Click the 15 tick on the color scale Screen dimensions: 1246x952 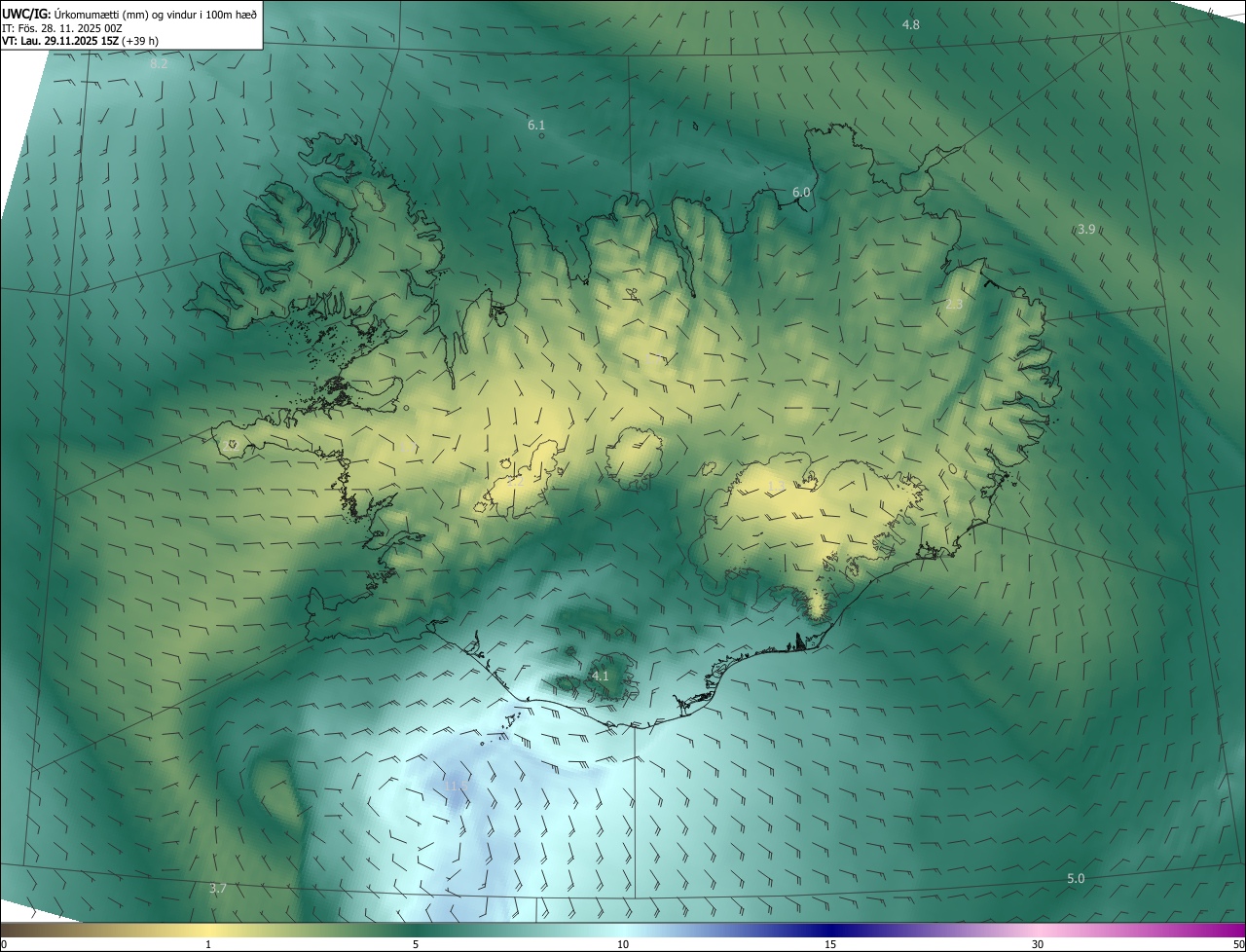(830, 945)
